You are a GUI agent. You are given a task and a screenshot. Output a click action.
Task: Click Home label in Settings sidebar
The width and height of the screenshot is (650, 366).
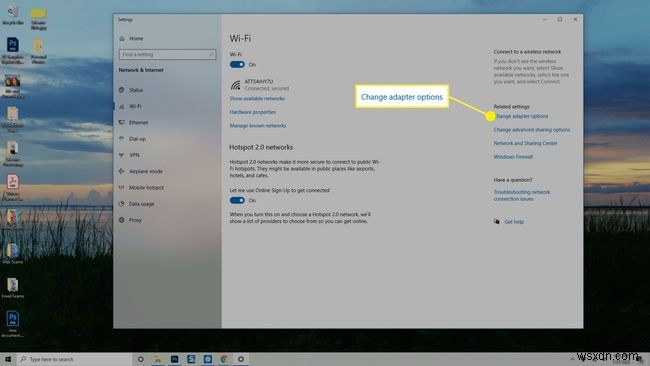point(136,39)
